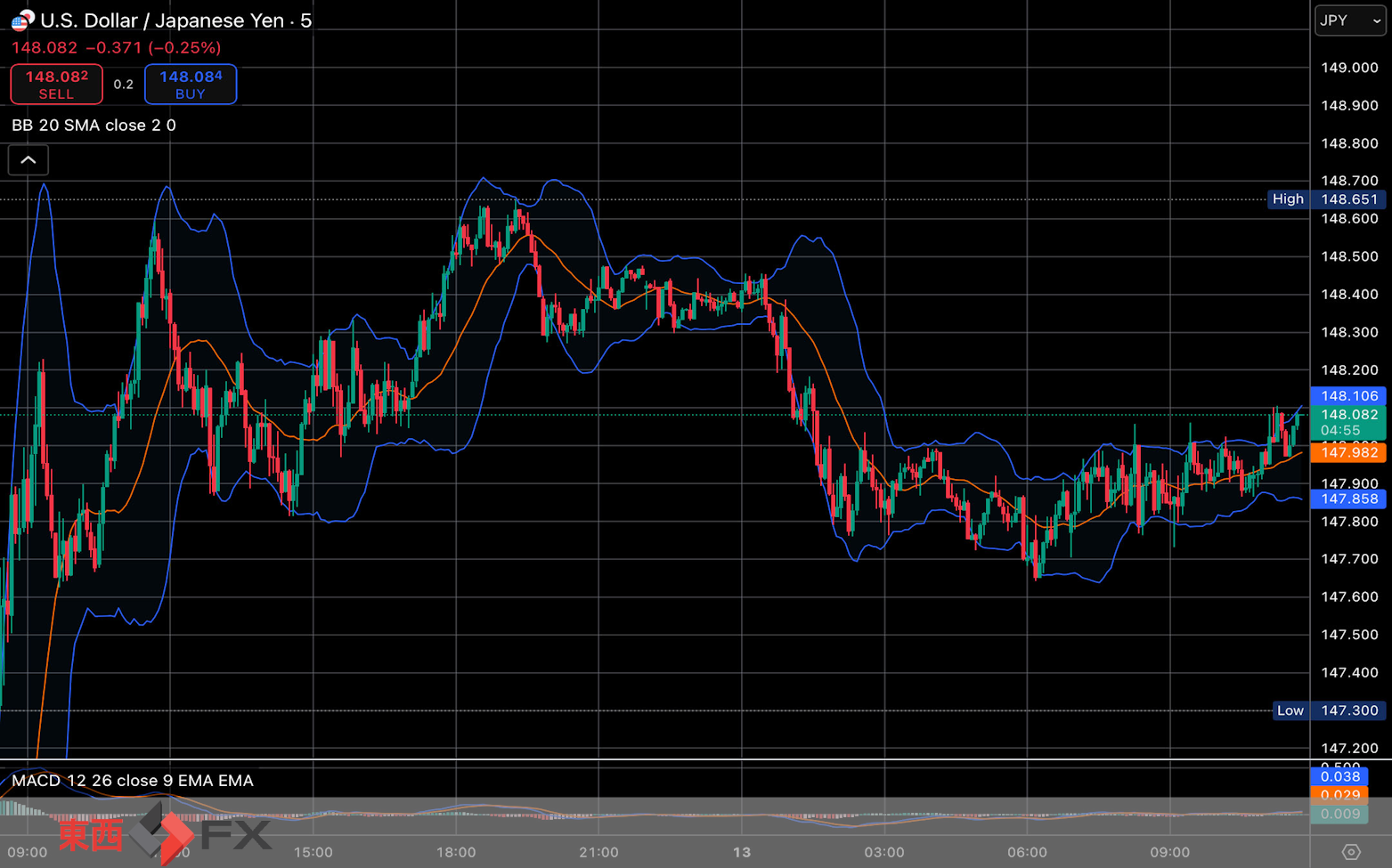
Task: Click the 13 date marker on time axis
Action: point(742,852)
